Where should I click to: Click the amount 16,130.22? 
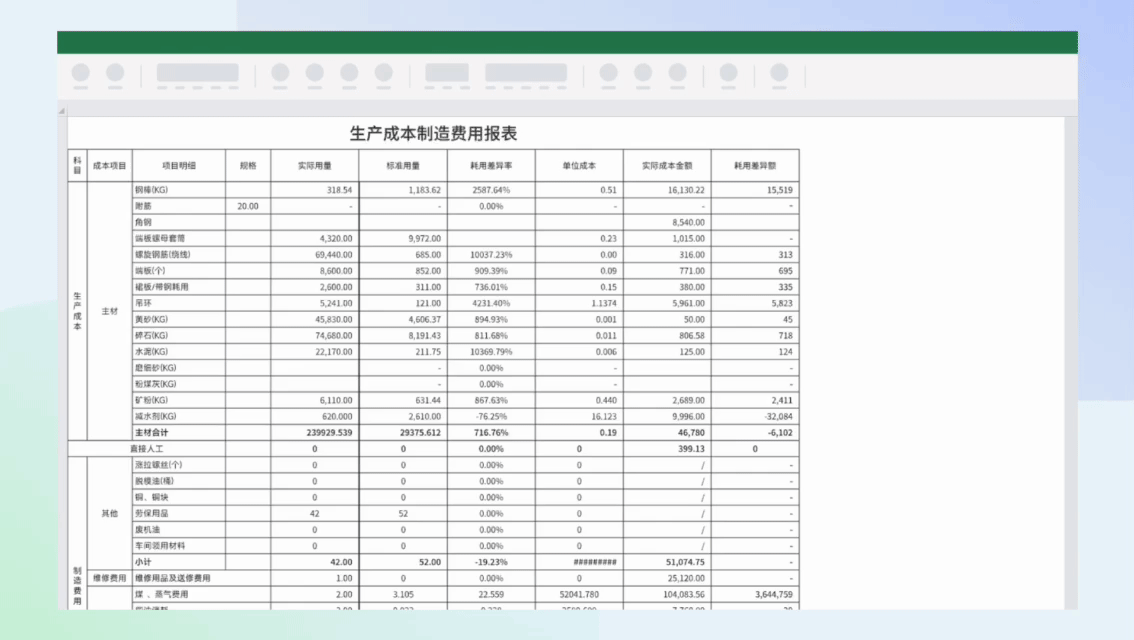(686, 190)
